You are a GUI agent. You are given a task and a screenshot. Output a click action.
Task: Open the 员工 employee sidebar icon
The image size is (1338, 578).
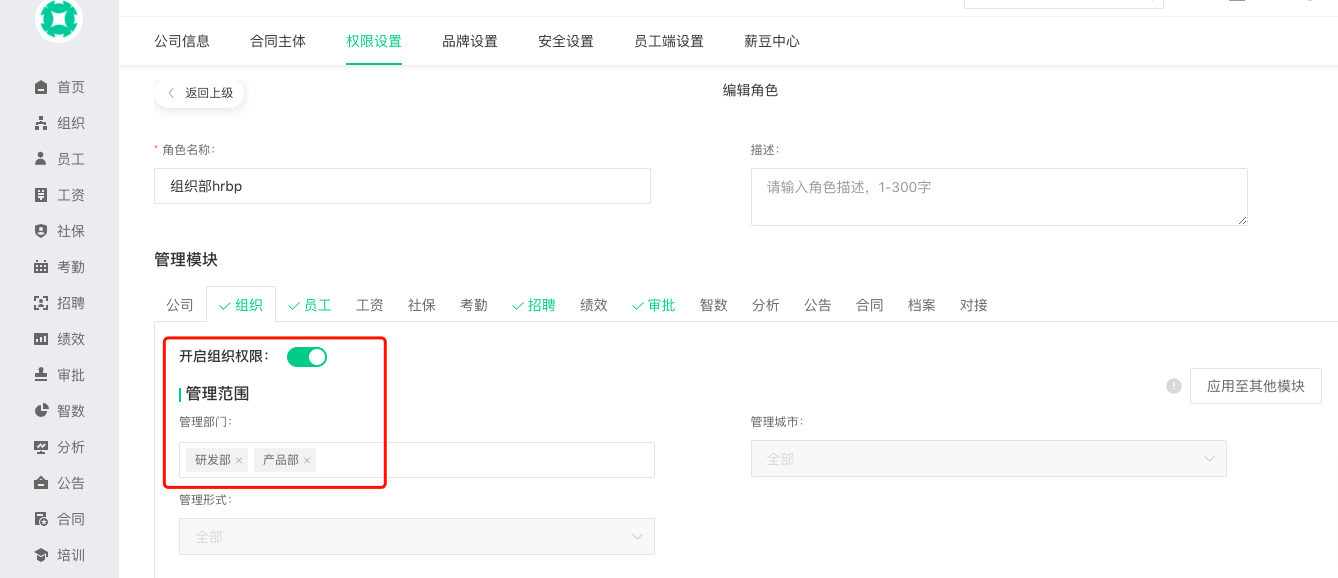41,159
